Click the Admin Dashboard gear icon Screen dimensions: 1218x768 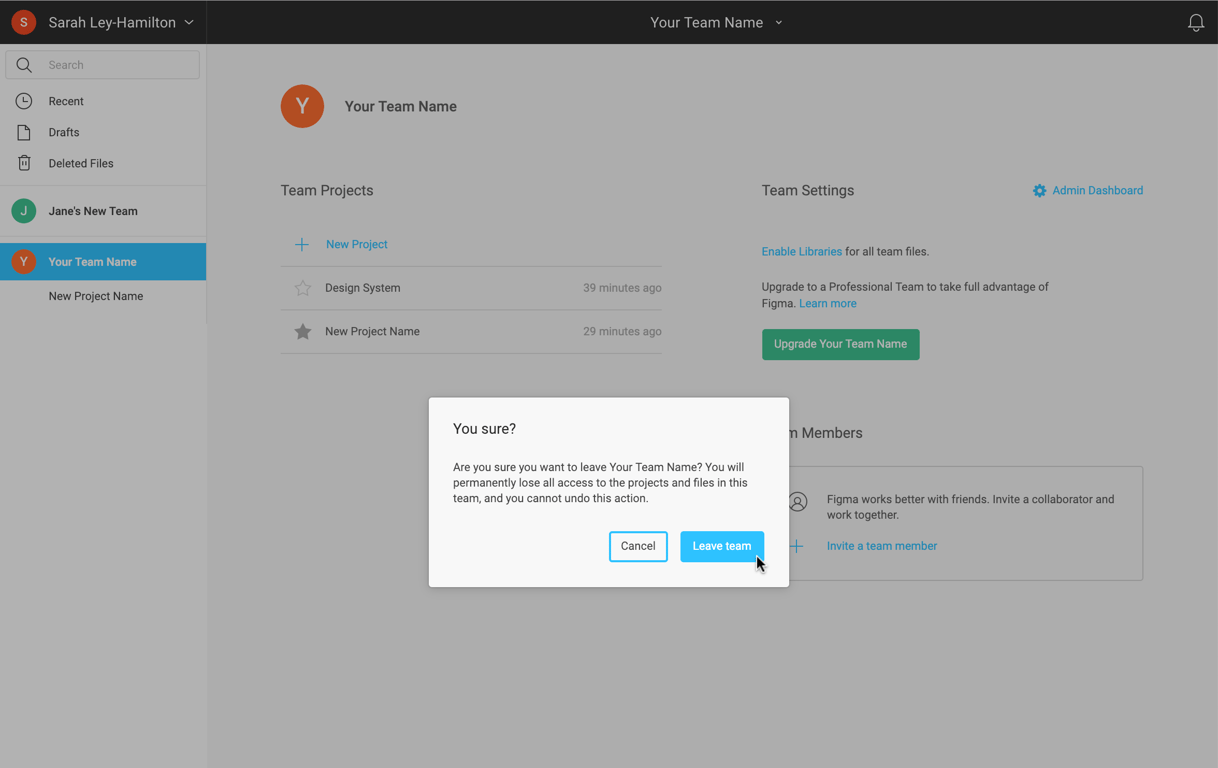tap(1039, 191)
